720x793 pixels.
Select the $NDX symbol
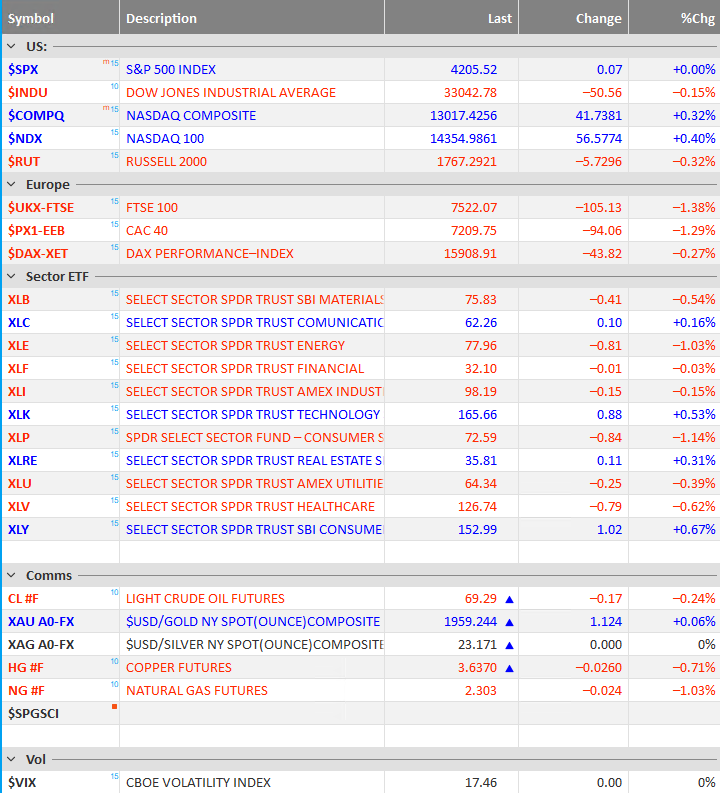coord(25,139)
